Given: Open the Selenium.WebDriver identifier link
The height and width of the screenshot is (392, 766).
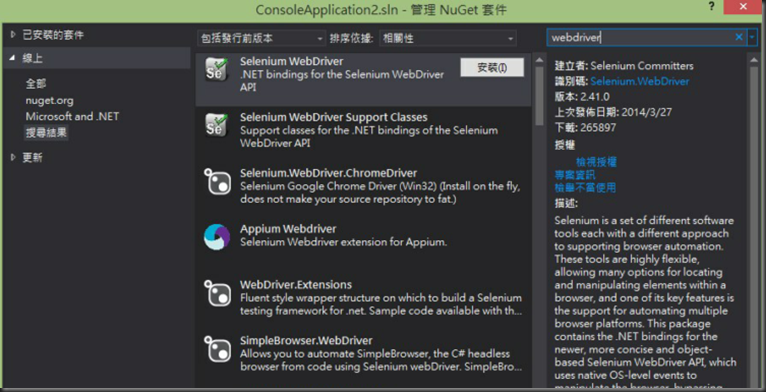Looking at the screenshot, I should (x=639, y=81).
